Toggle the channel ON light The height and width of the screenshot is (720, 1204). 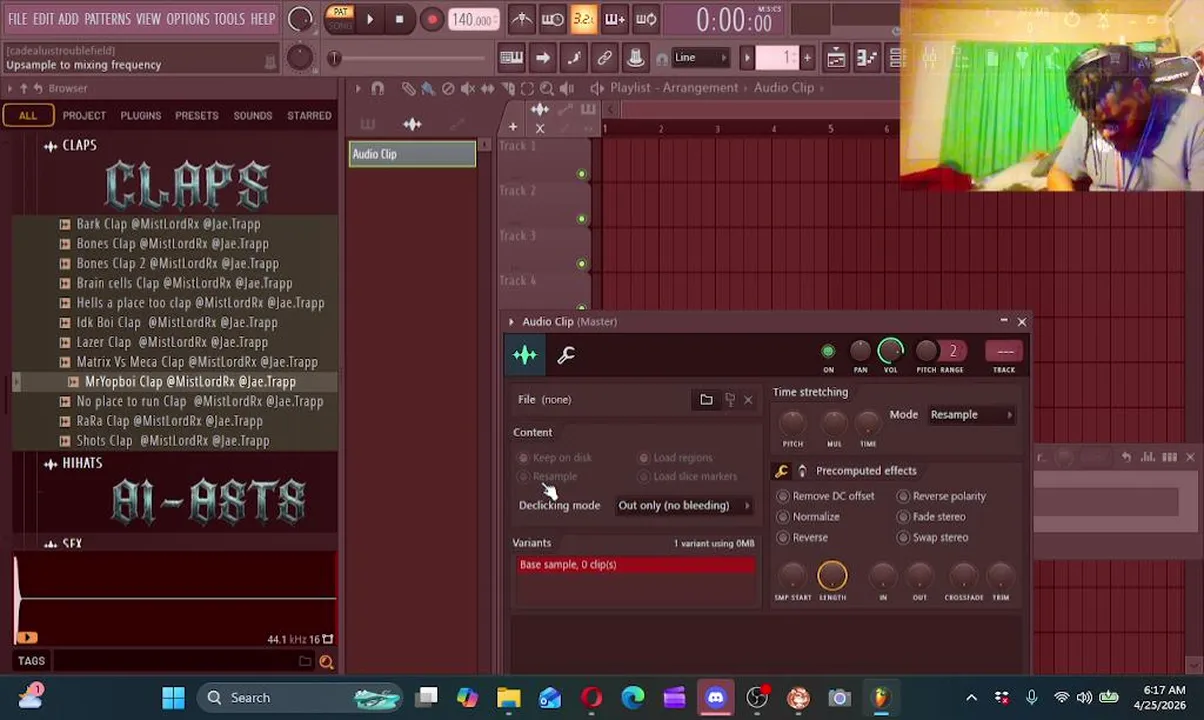click(x=828, y=352)
